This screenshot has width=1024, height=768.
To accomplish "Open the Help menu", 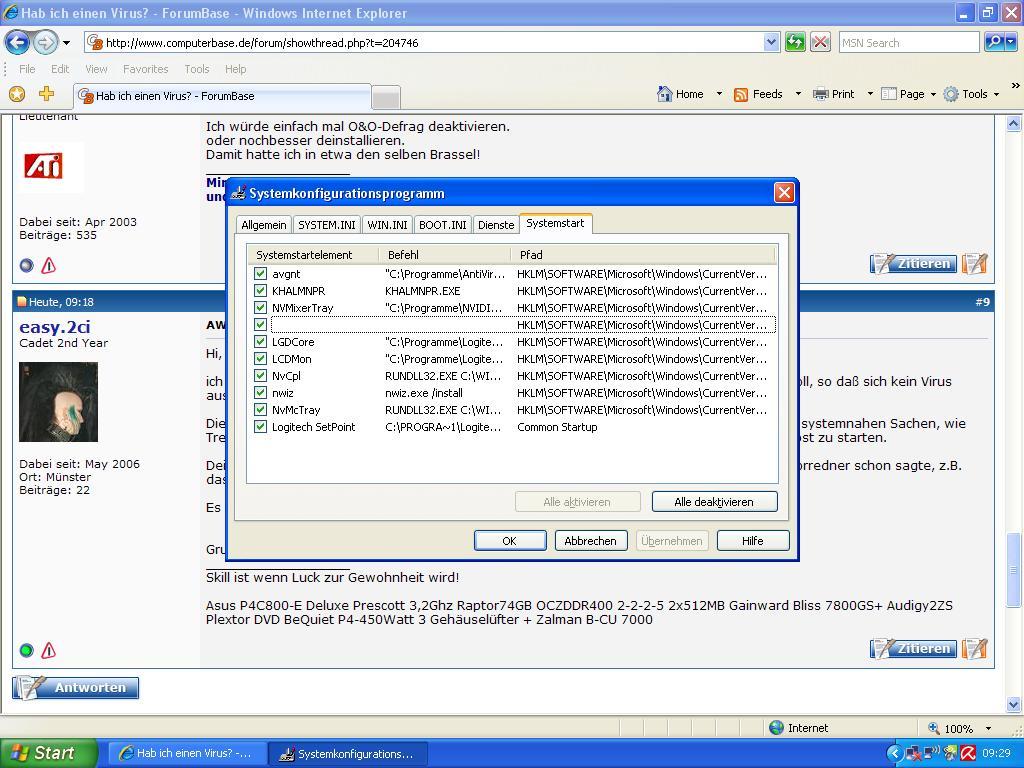I will point(236,69).
